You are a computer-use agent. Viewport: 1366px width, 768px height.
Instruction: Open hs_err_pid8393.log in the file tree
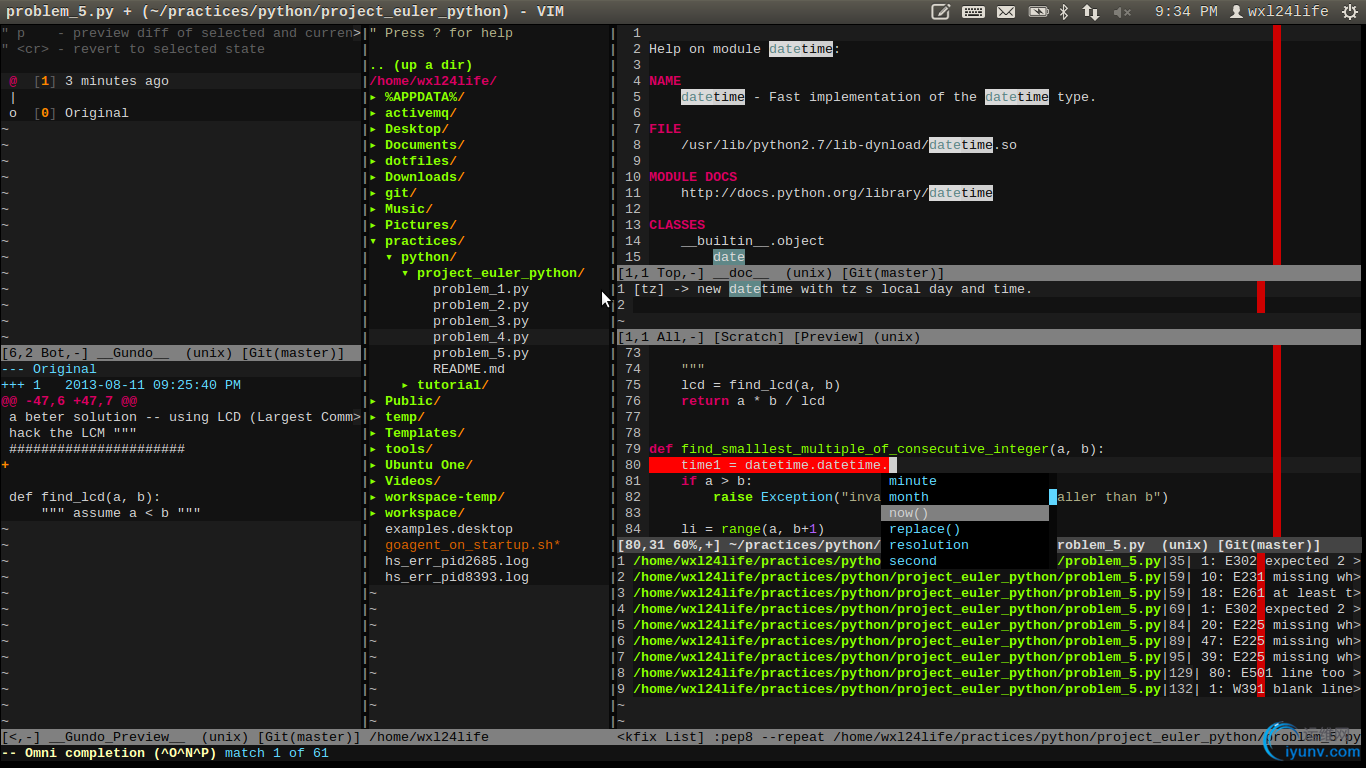pos(457,577)
